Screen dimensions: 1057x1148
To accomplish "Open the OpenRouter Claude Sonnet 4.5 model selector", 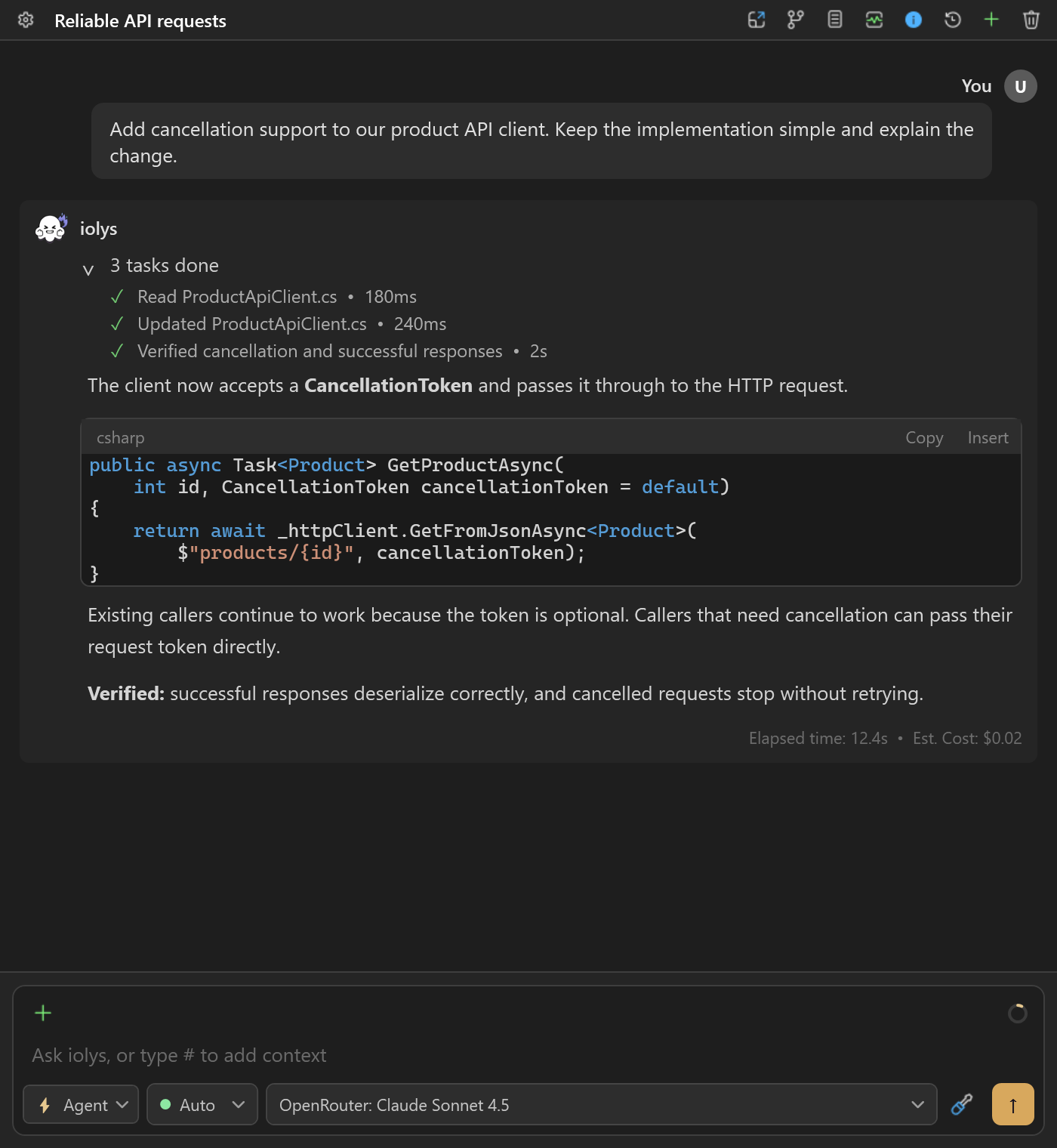I will 602,1105.
